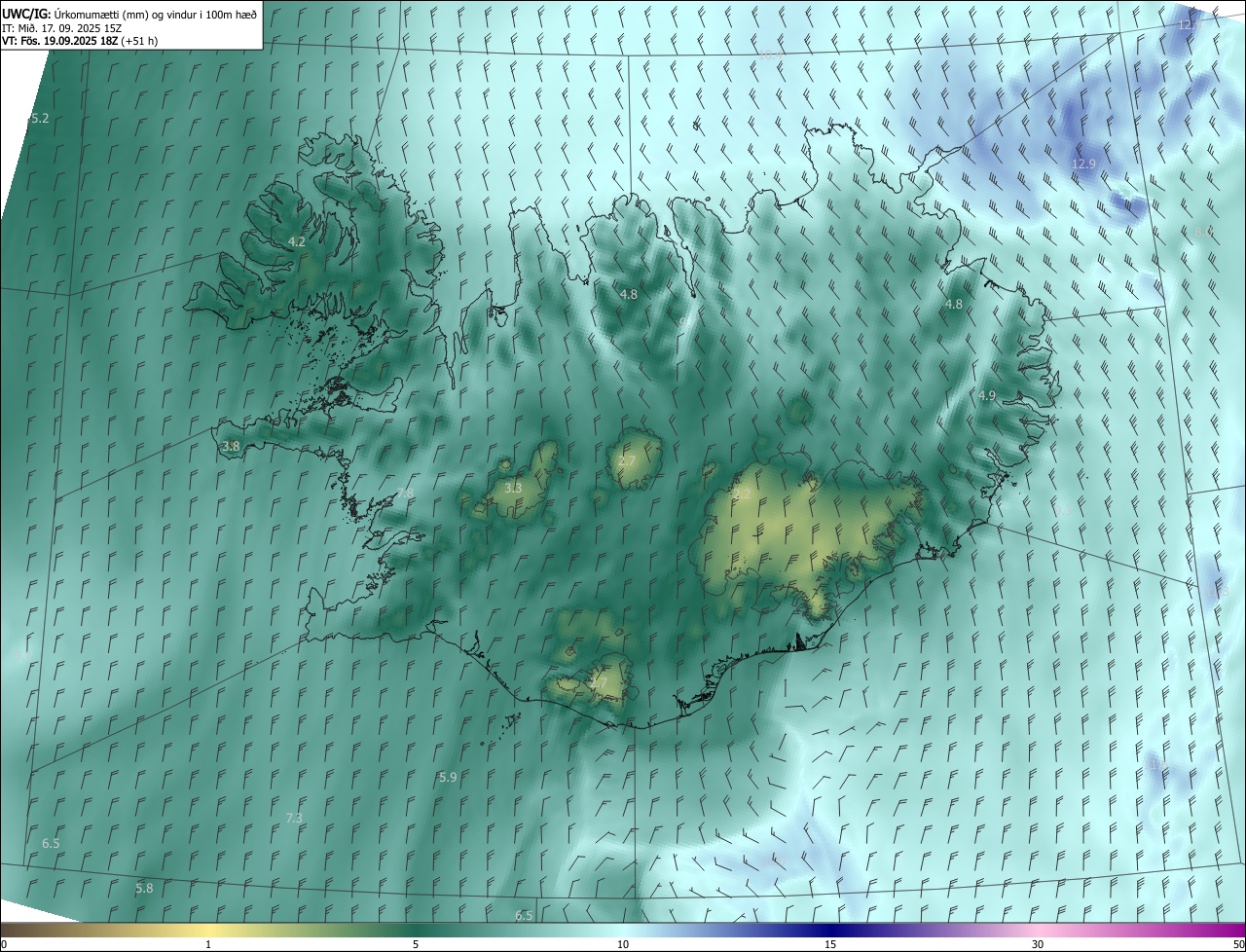Click the 2.7 value on Hofsjökull glacier
This screenshot has width=1246, height=952.
(x=627, y=460)
